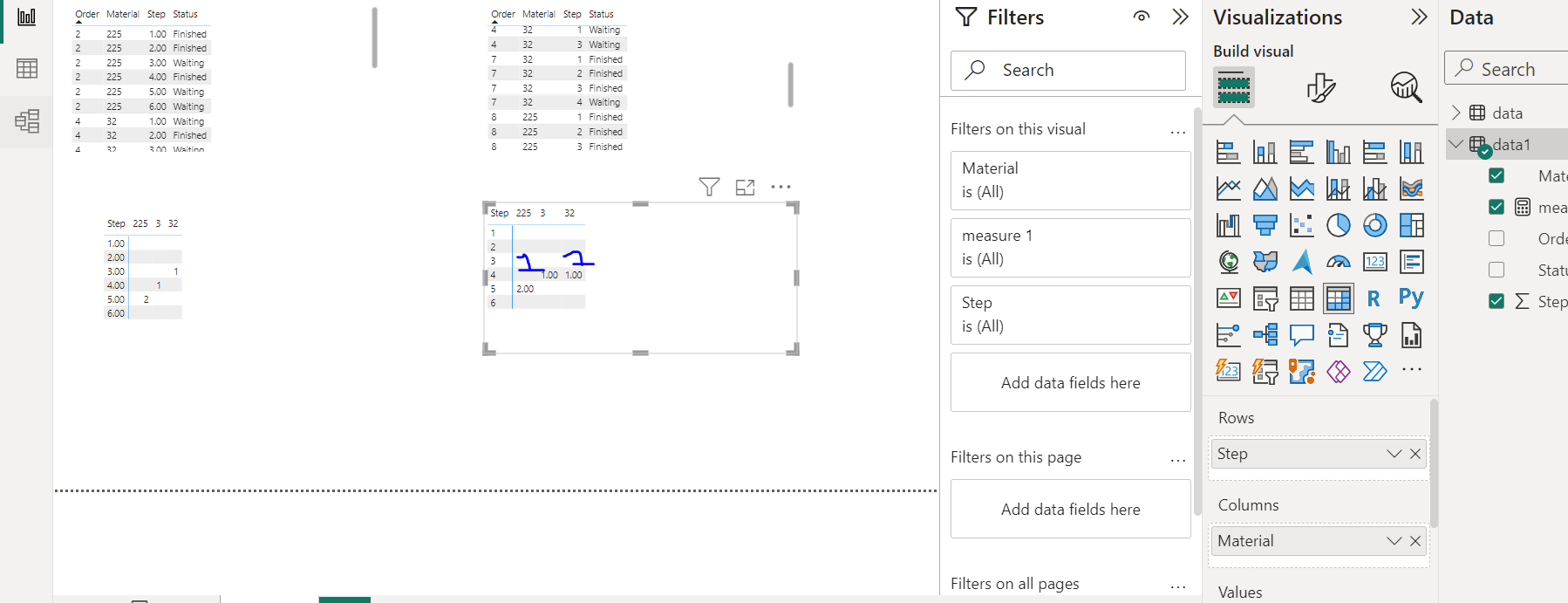
Task: Open the Material is (All) filter card
Action: [1070, 181]
